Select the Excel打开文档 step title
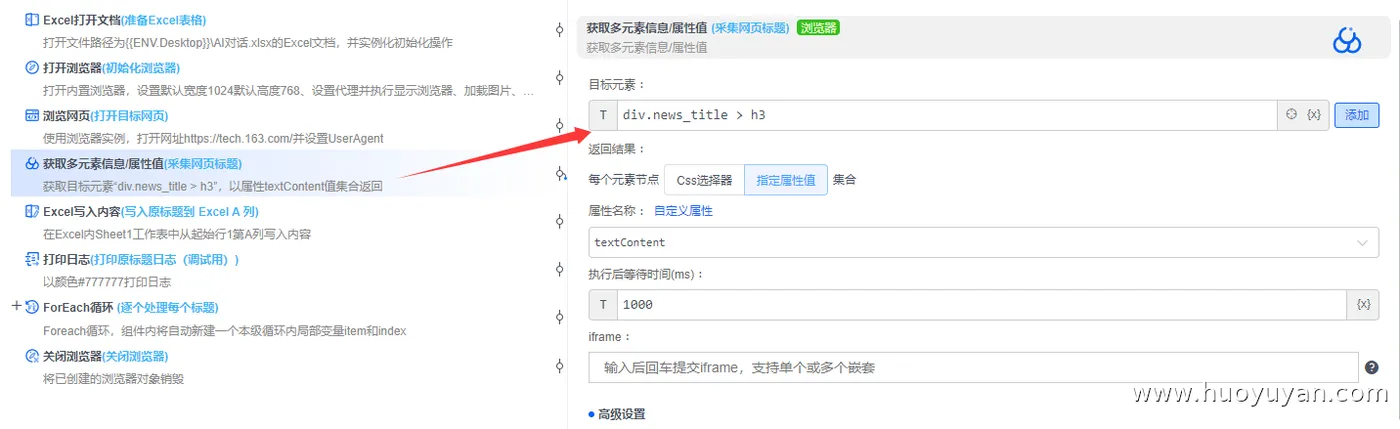 point(82,20)
